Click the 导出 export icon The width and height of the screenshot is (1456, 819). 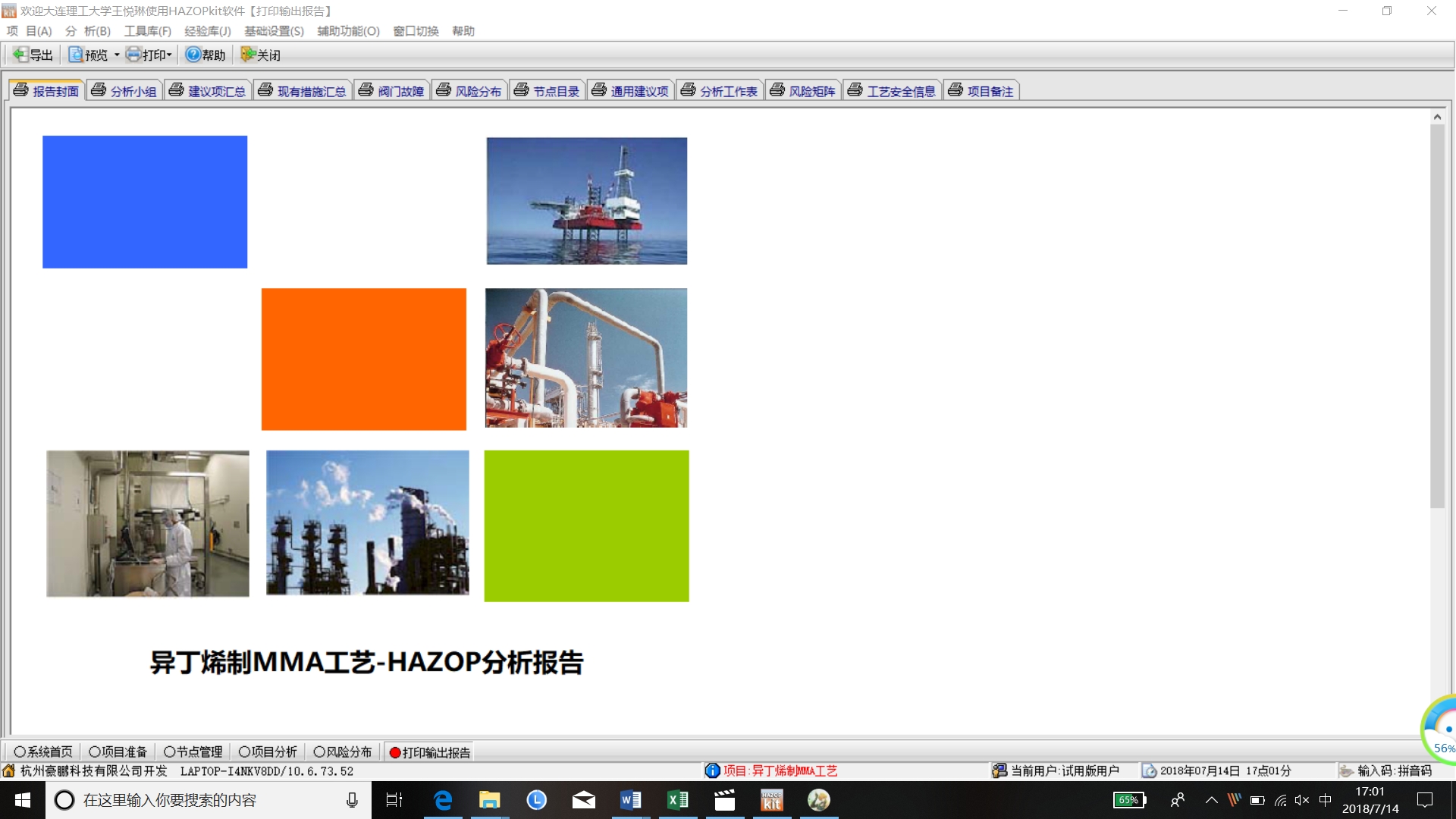point(20,55)
